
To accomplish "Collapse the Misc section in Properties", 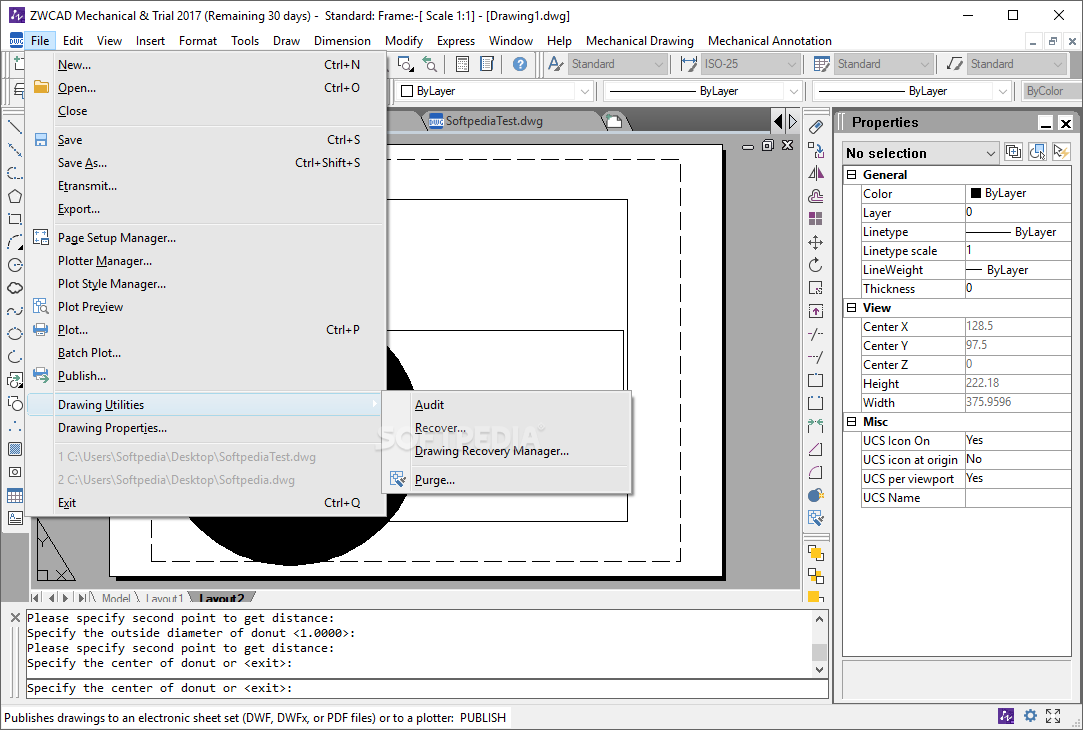I will click(x=852, y=422).
